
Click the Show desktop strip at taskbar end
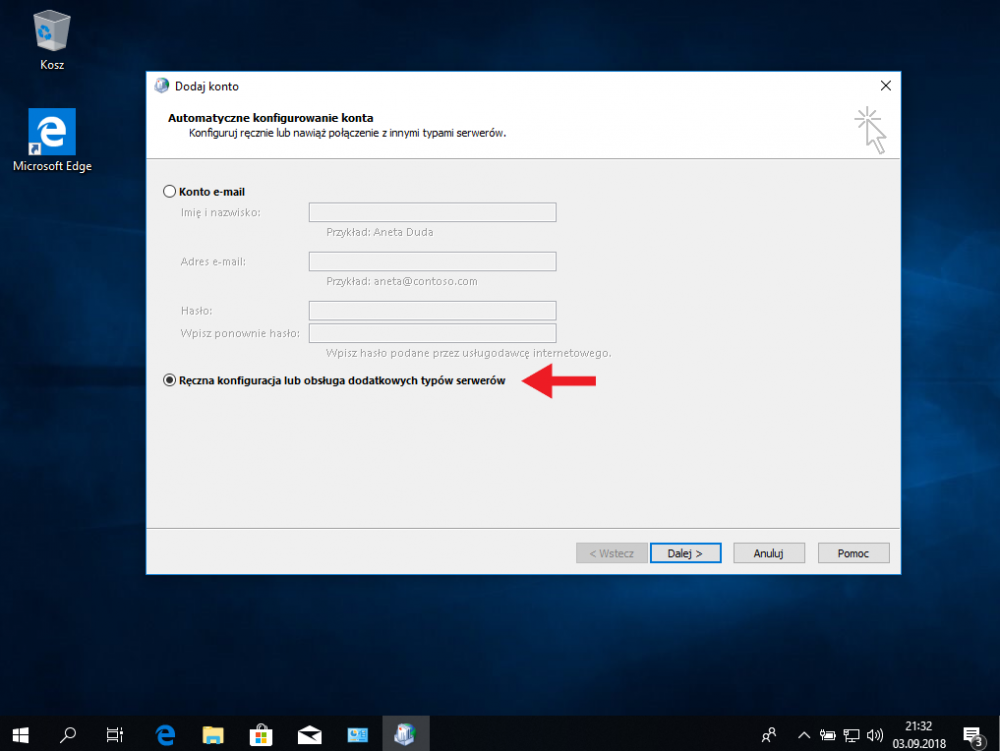click(997, 734)
